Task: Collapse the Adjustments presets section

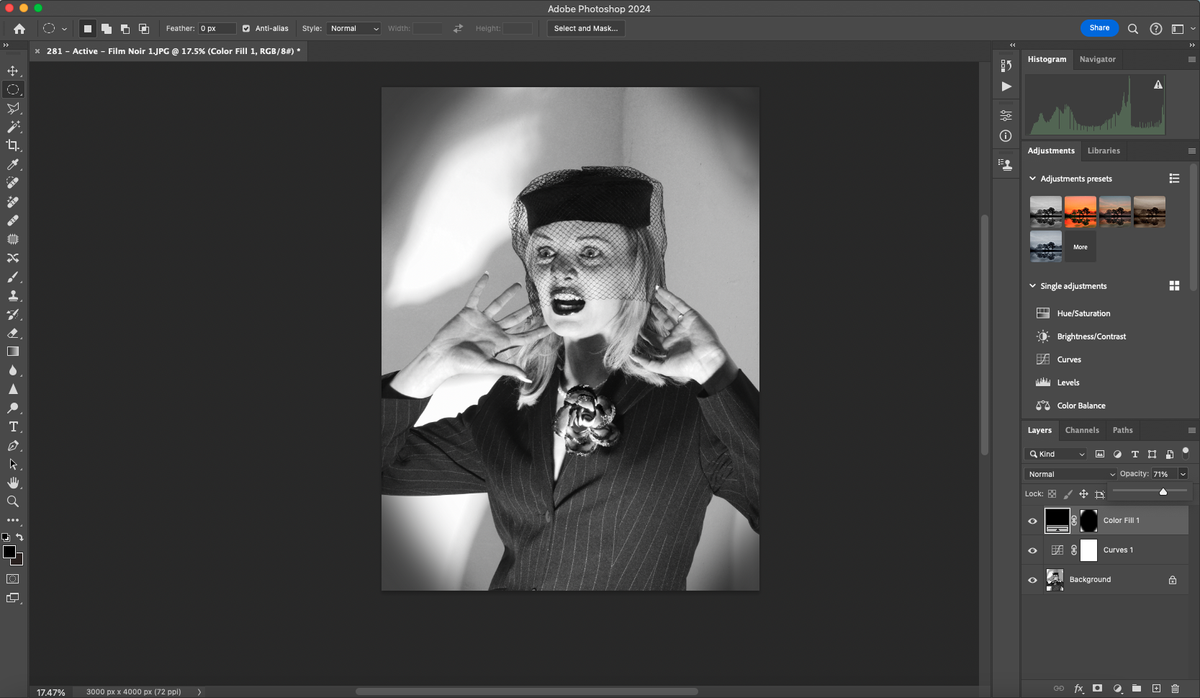Action: [1033, 178]
